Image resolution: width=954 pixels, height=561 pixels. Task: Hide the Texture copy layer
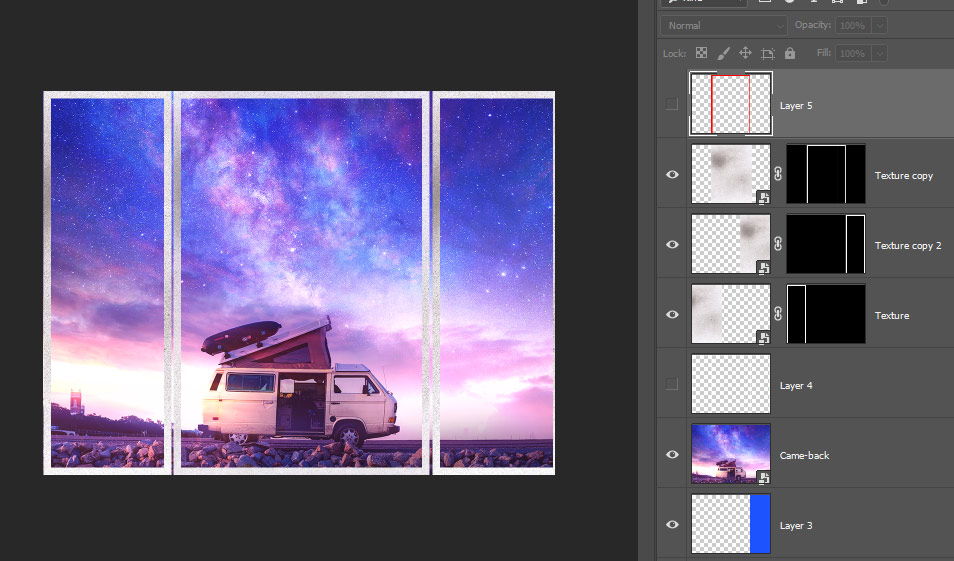672,174
